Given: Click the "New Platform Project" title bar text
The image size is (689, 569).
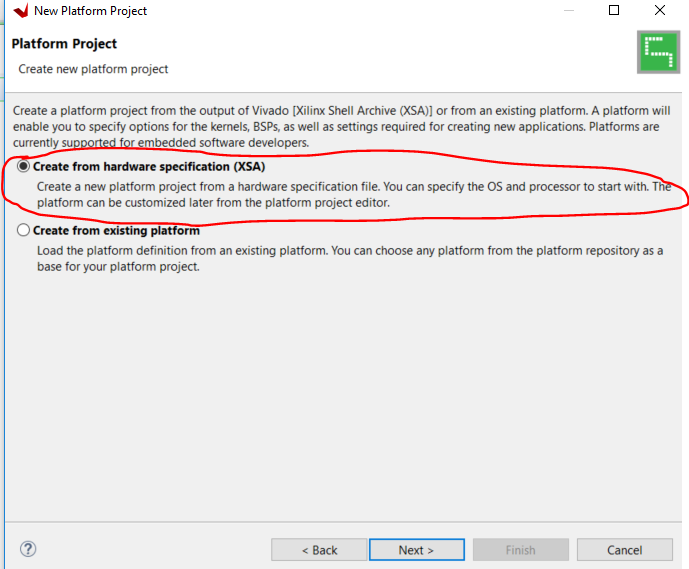Looking at the screenshot, I should pos(90,11).
